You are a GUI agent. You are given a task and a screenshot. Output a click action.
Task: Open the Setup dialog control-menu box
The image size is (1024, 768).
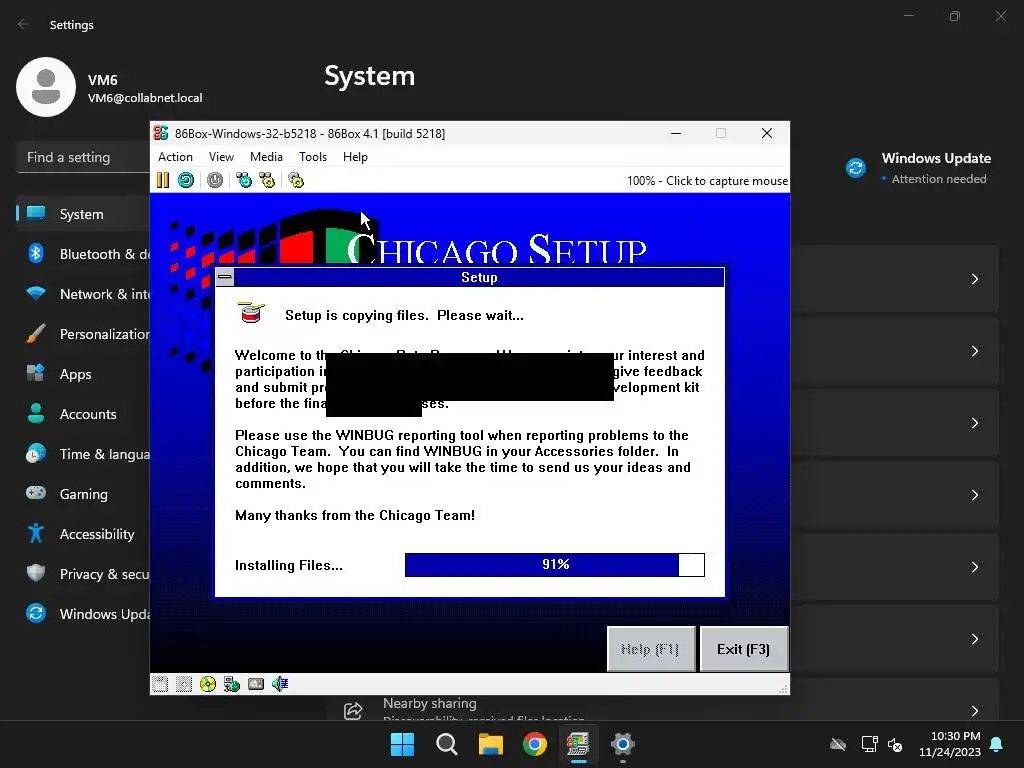pyautogui.click(x=225, y=277)
